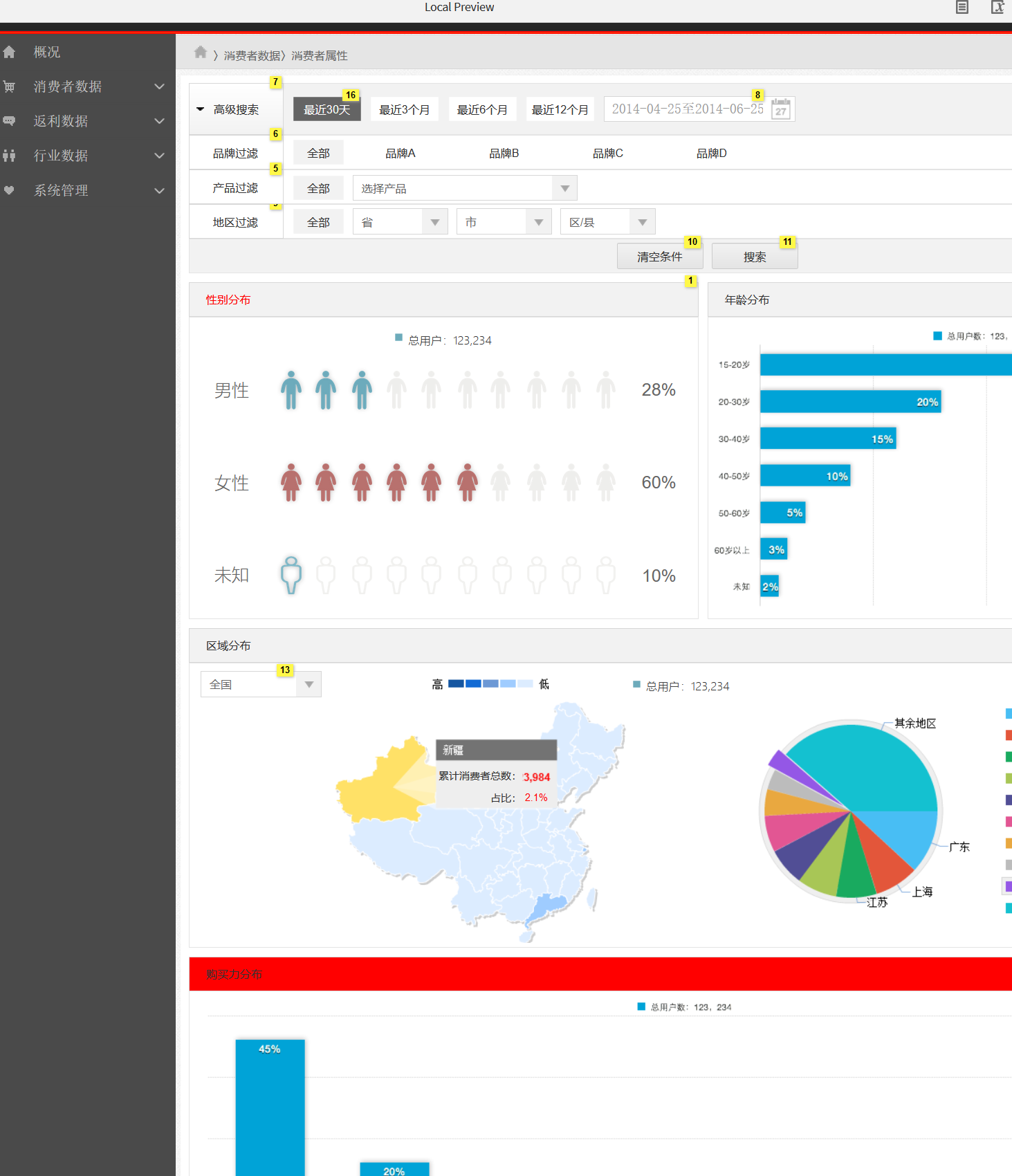This screenshot has height=1176, width=1012.
Task: Click the 30-40岁 15% age bar
Action: 828,439
